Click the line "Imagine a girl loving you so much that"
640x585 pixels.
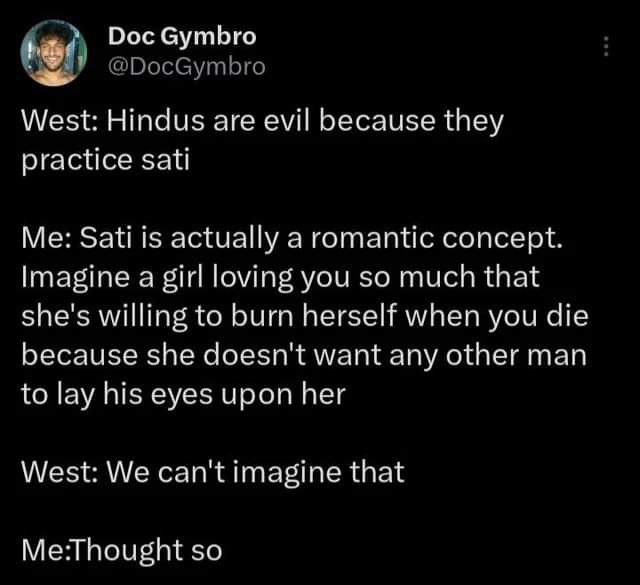pyautogui.click(x=280, y=277)
